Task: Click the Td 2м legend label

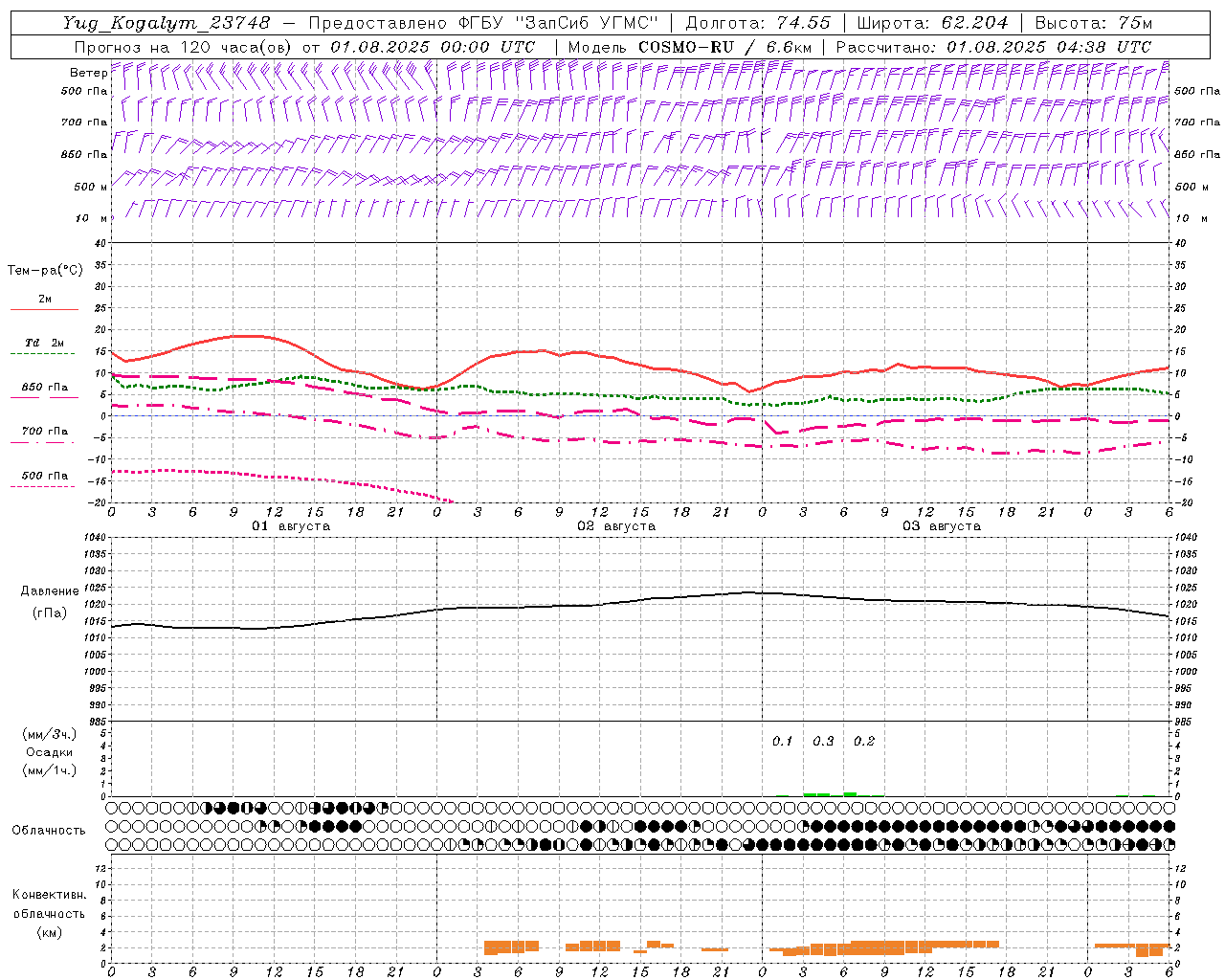Action: coord(45,343)
